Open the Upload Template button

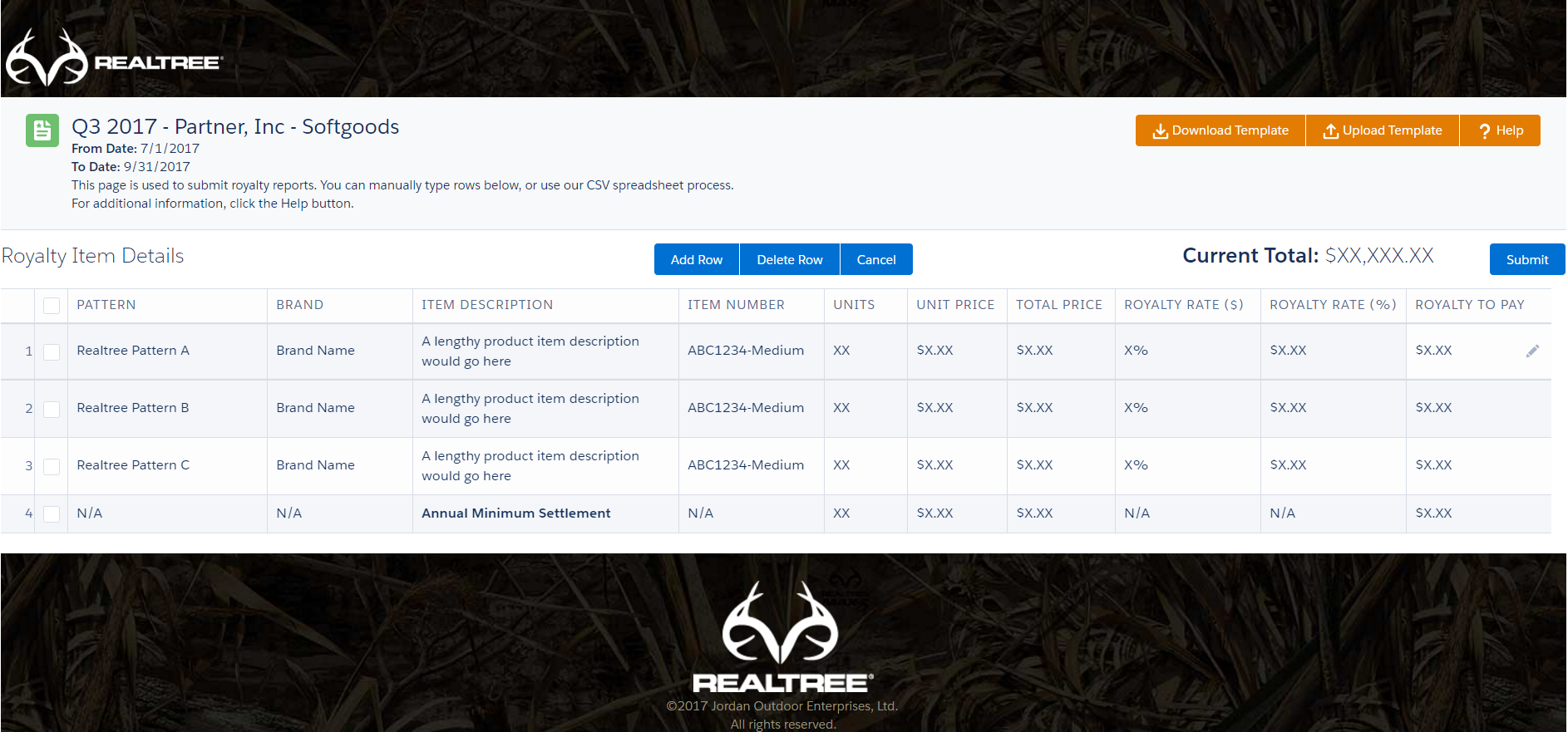point(1382,130)
